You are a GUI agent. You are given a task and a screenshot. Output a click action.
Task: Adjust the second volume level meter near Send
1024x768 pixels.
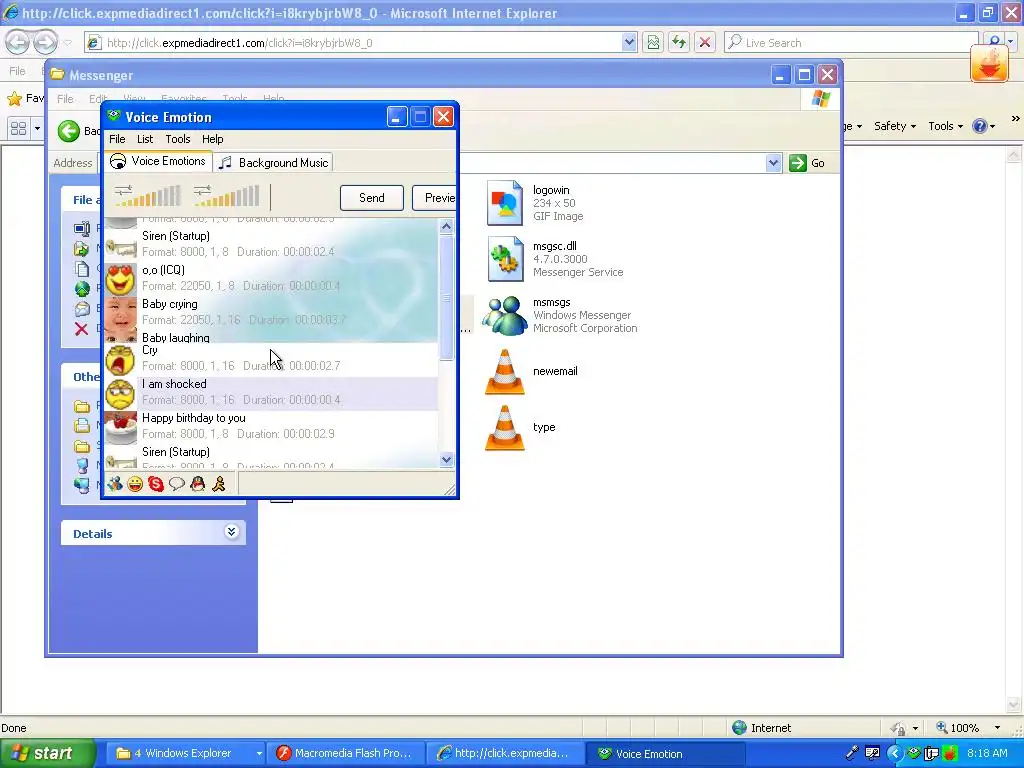pos(227,196)
